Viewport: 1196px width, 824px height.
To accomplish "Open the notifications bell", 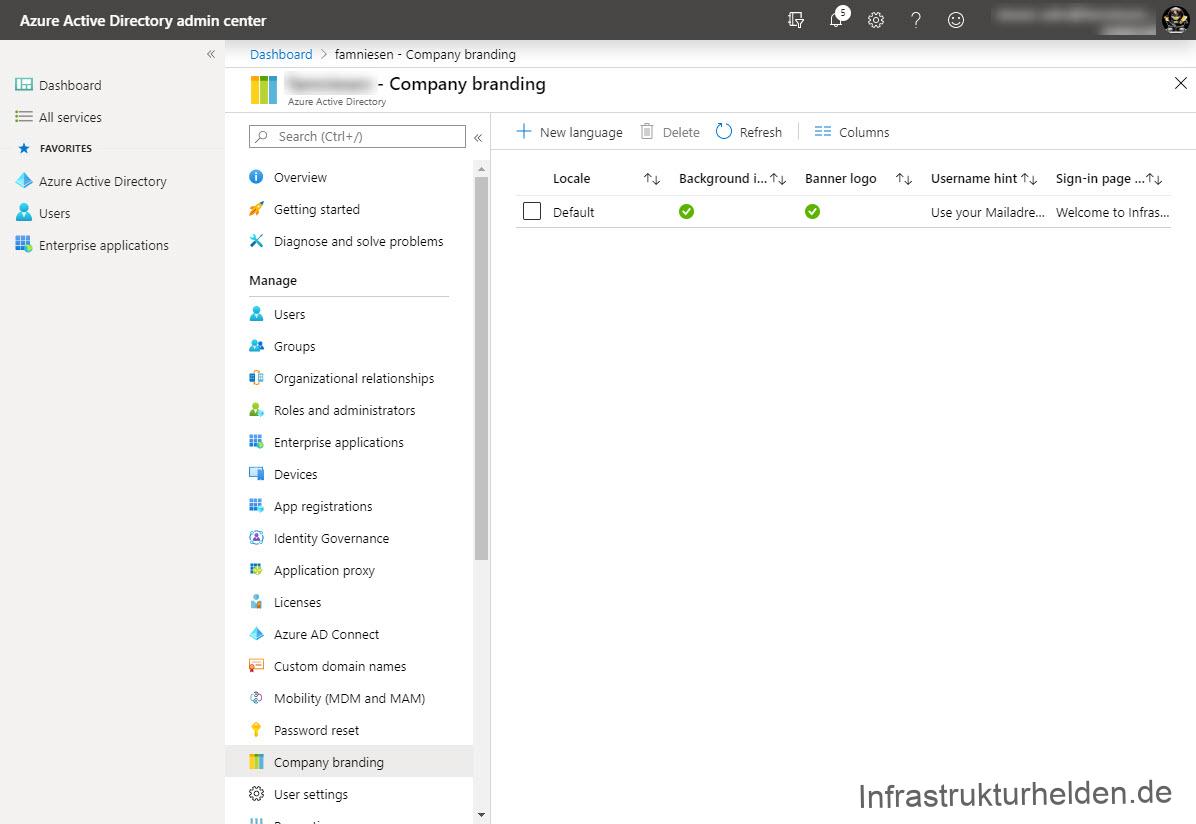I will click(x=837, y=20).
